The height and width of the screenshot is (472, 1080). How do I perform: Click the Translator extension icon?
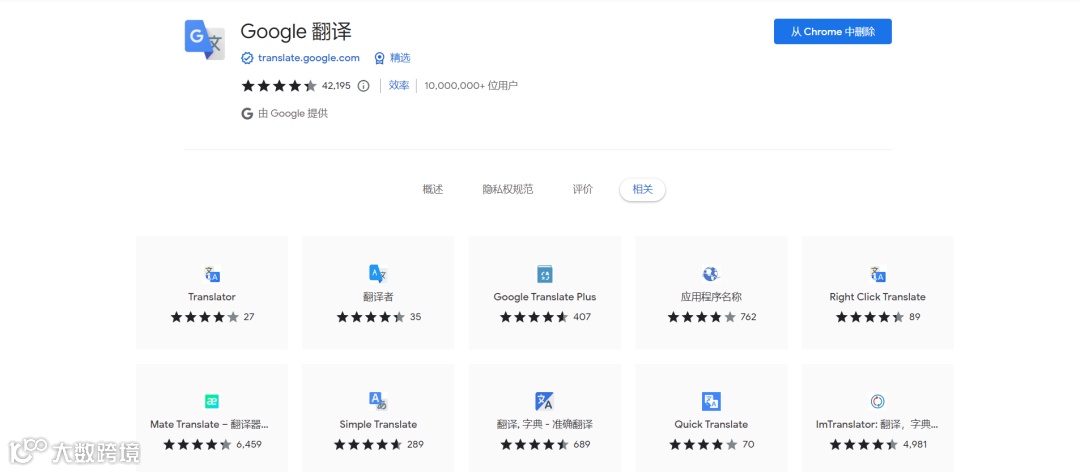point(211,274)
